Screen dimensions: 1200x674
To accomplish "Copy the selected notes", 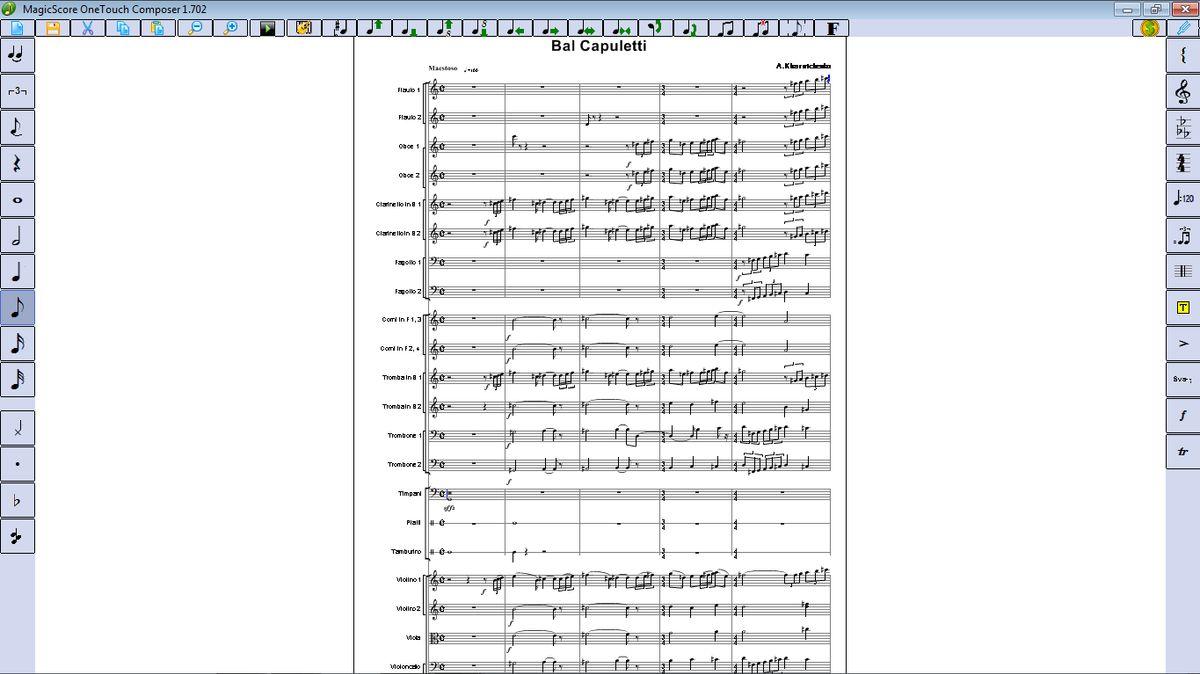I will click(122, 28).
